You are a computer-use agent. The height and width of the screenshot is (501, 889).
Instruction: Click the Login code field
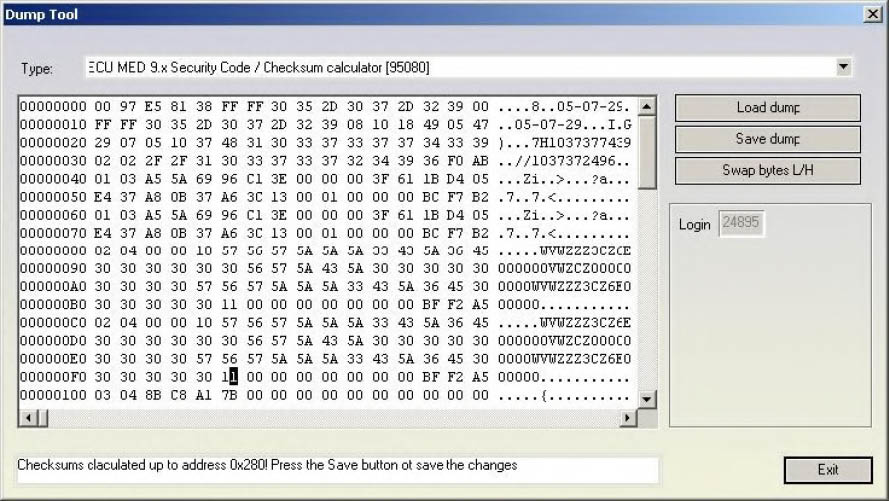click(741, 225)
